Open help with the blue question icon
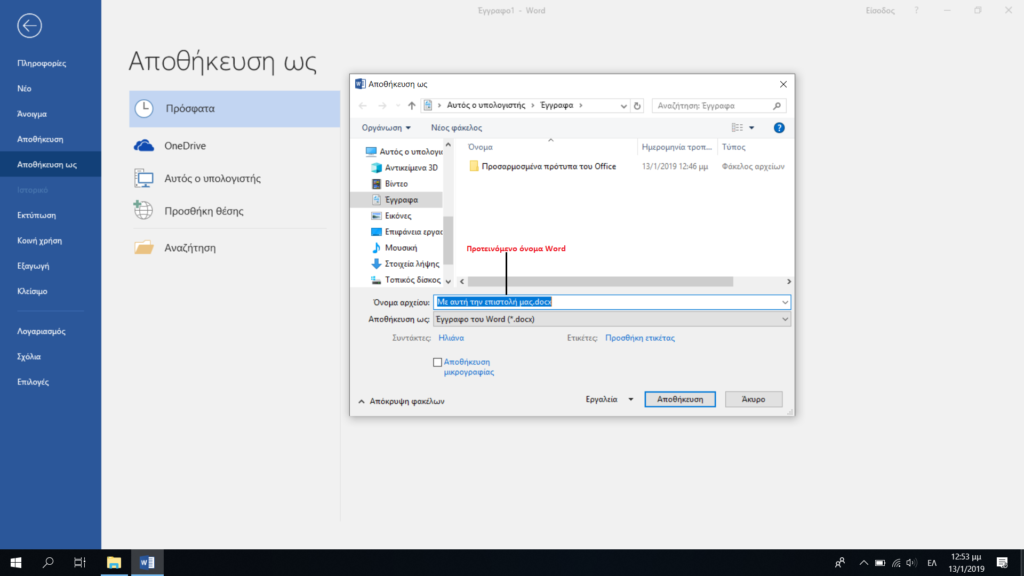Screen dimensions: 1024x576 (779, 128)
